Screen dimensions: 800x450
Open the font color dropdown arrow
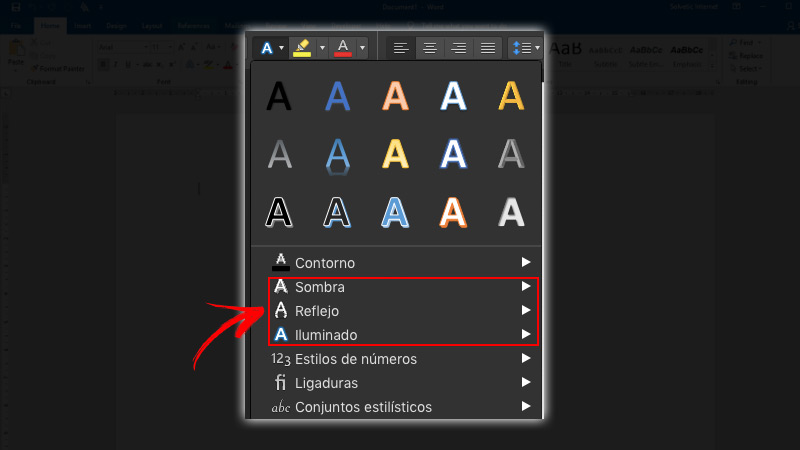coord(362,48)
